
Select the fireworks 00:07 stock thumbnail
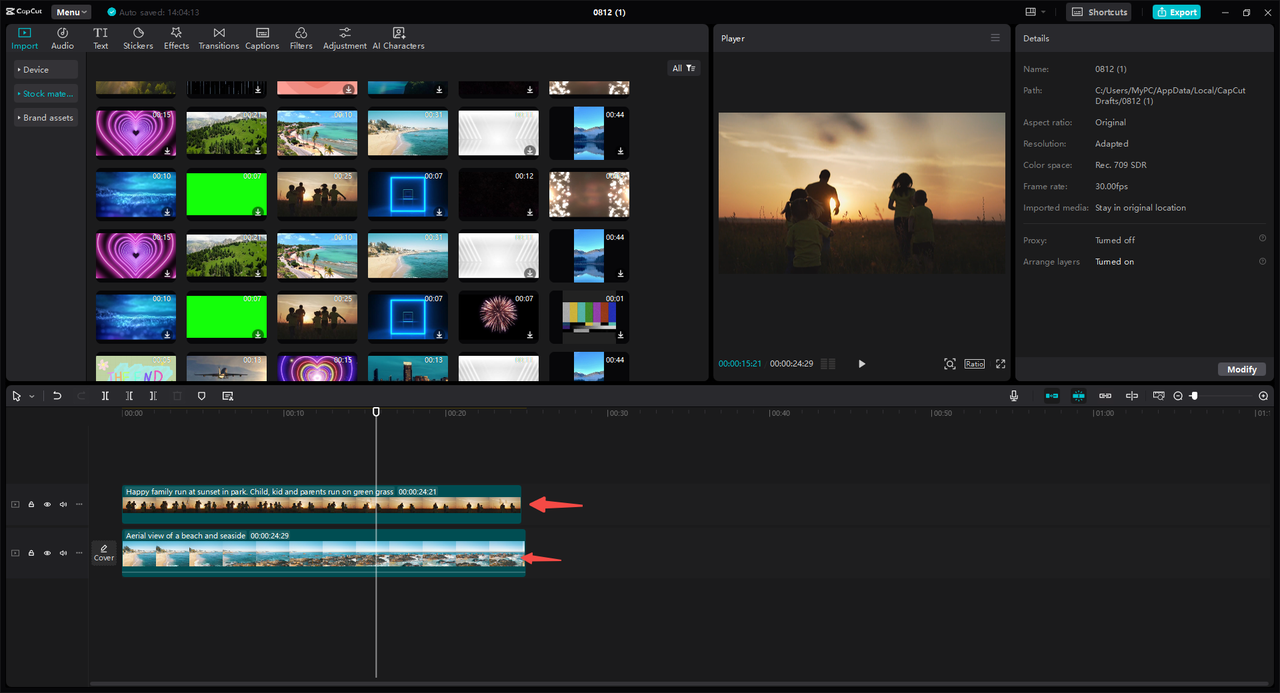[x=498, y=315]
